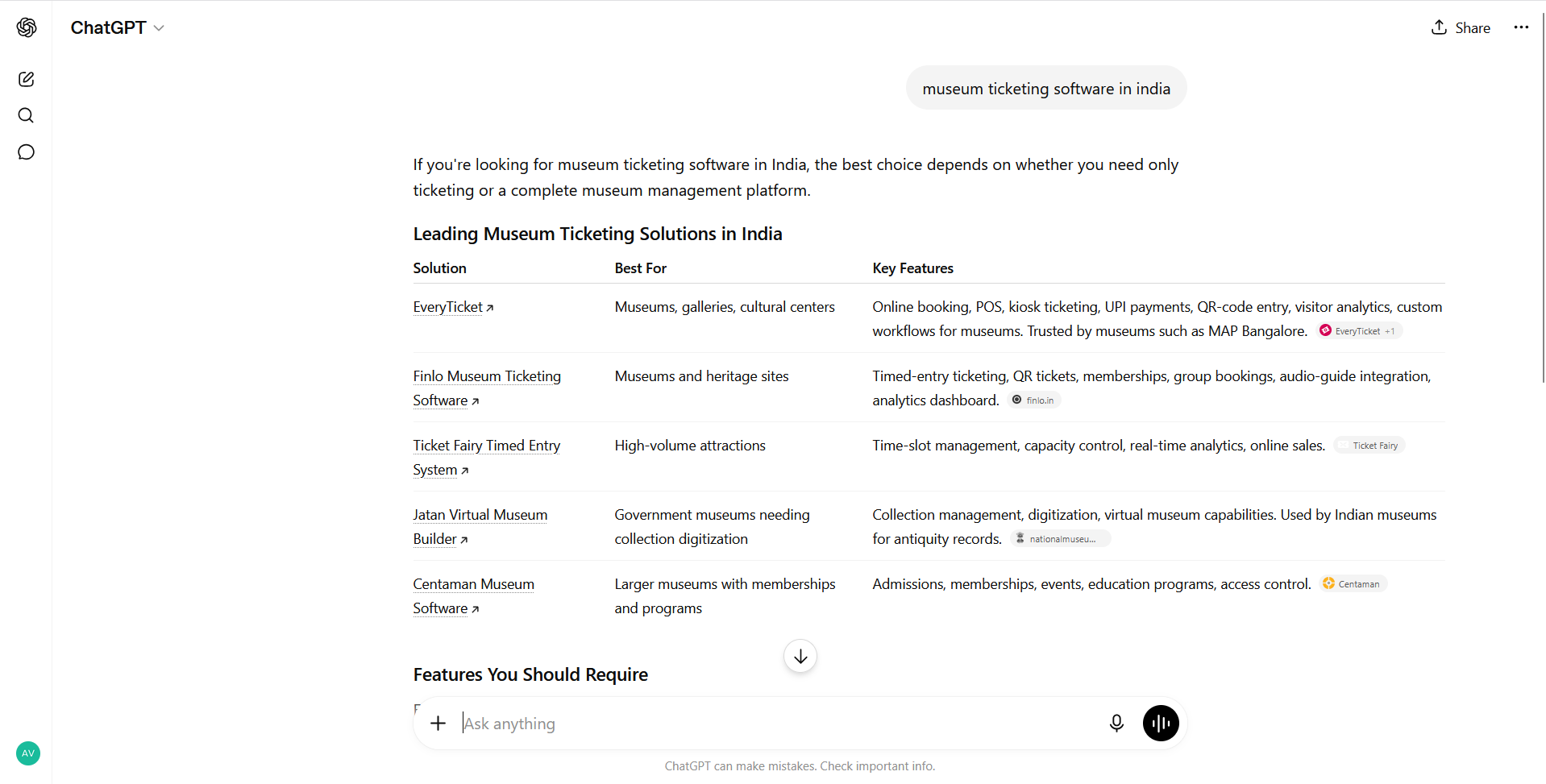Image resolution: width=1546 pixels, height=784 pixels.
Task: Click the 'Admissions, memberships, events' features text
Action: tap(1091, 584)
